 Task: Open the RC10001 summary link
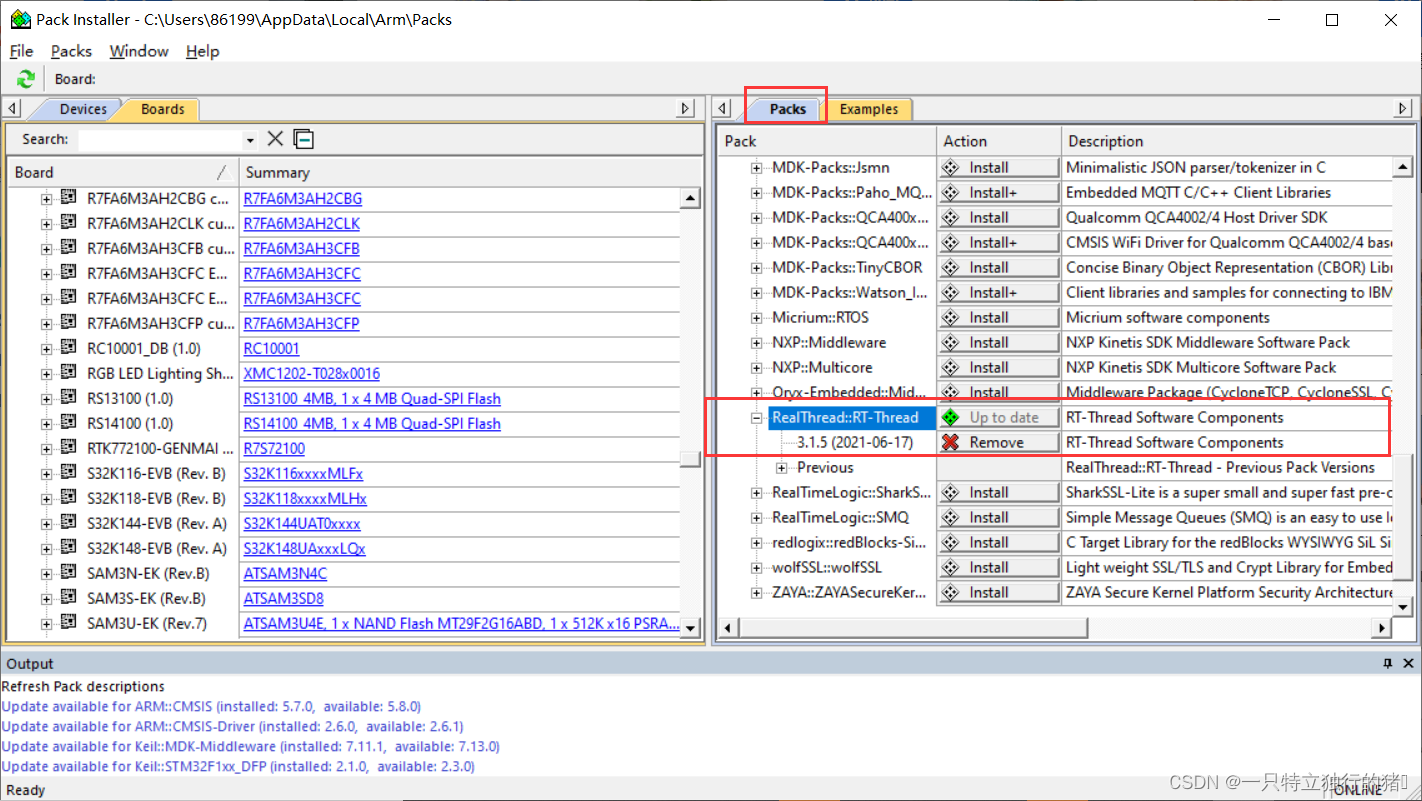[x=271, y=348]
